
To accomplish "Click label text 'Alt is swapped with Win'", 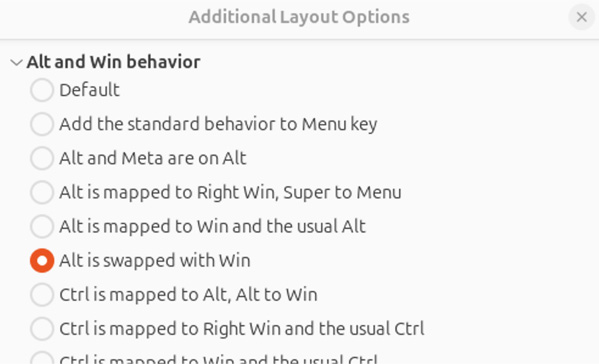I will (155, 260).
